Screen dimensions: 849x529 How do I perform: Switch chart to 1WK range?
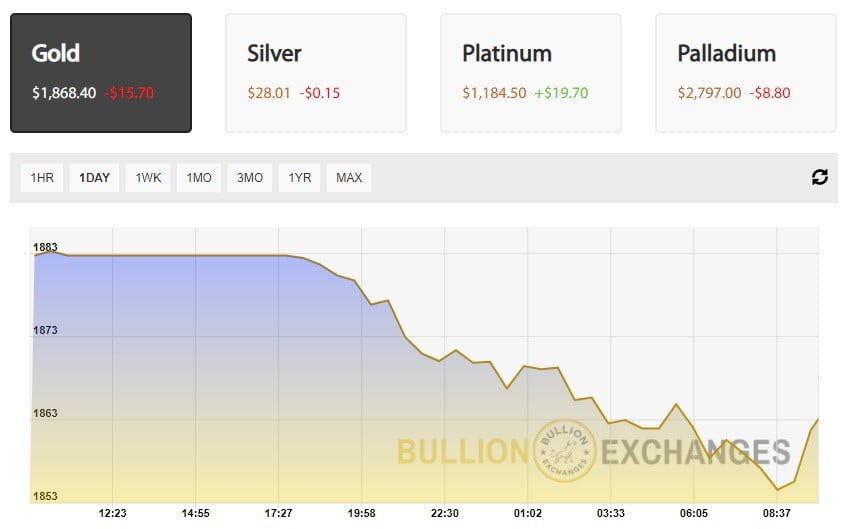pos(148,178)
